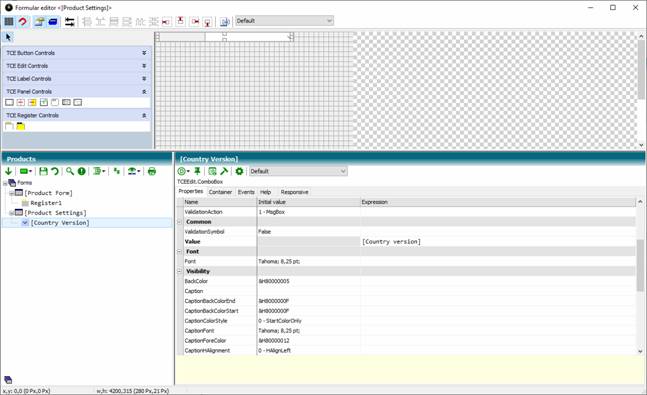The width and height of the screenshot is (647, 395).
Task: Click the green gear settings icon
Action: click(x=239, y=171)
